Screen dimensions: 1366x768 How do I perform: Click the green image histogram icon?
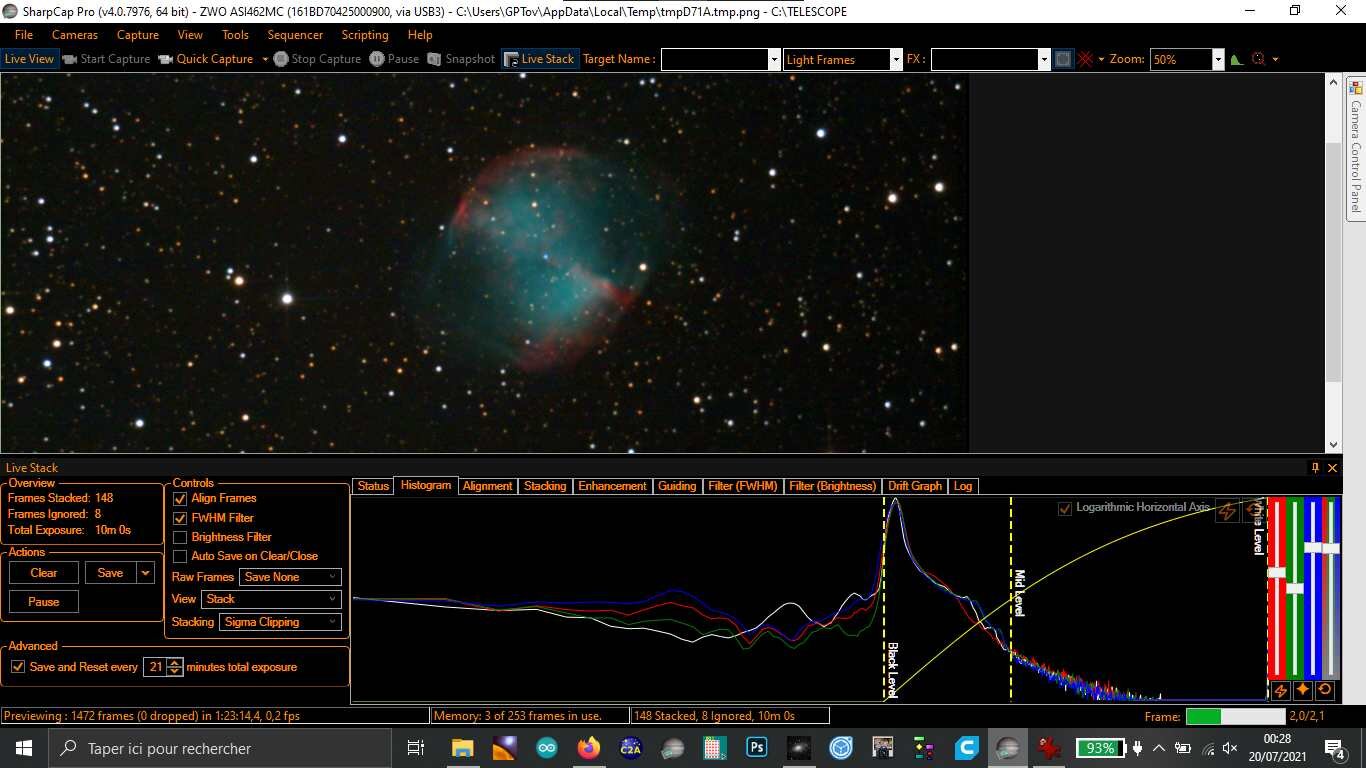pyautogui.click(x=1236, y=59)
